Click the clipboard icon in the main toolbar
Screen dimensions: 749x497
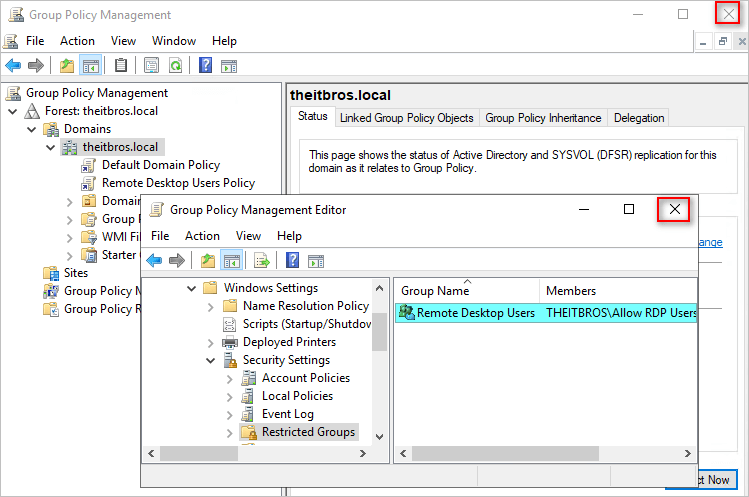pos(121,66)
